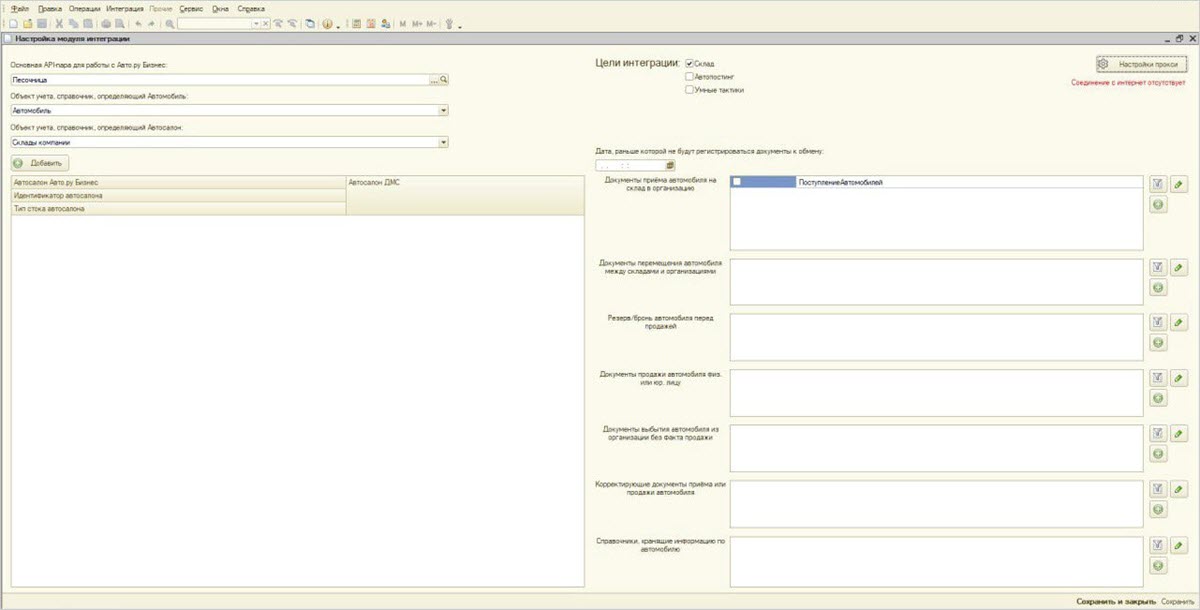The image size is (1200, 610).
Task: Open the Справка menu
Action: 251,8
